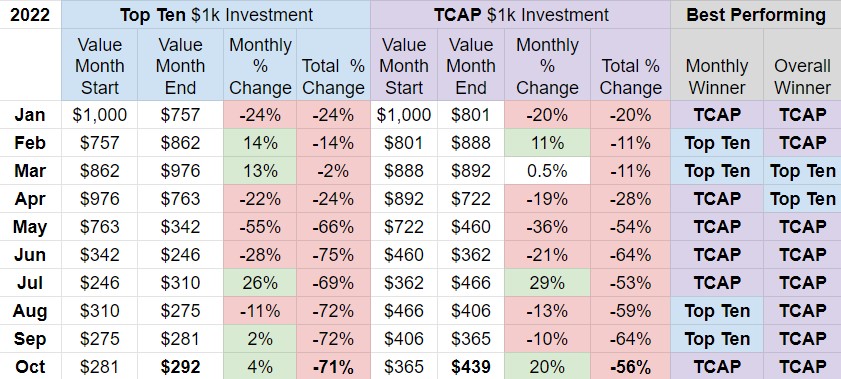
Task: Click the Jun row label cell
Action: coord(31,255)
